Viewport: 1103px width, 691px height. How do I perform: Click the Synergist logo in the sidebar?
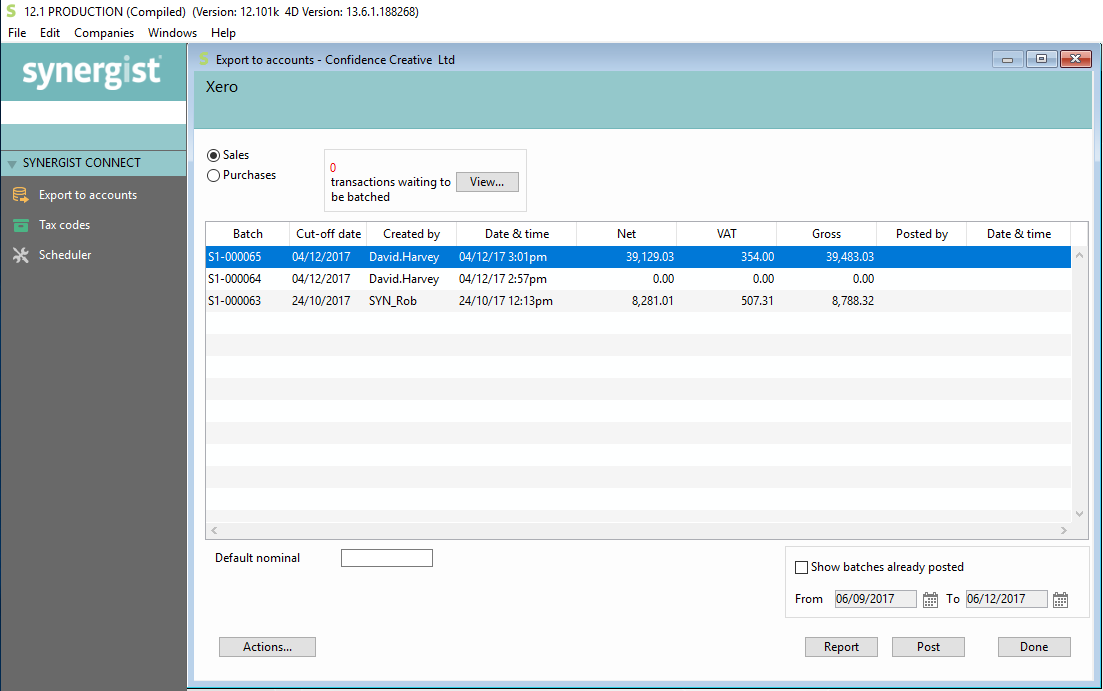(92, 72)
